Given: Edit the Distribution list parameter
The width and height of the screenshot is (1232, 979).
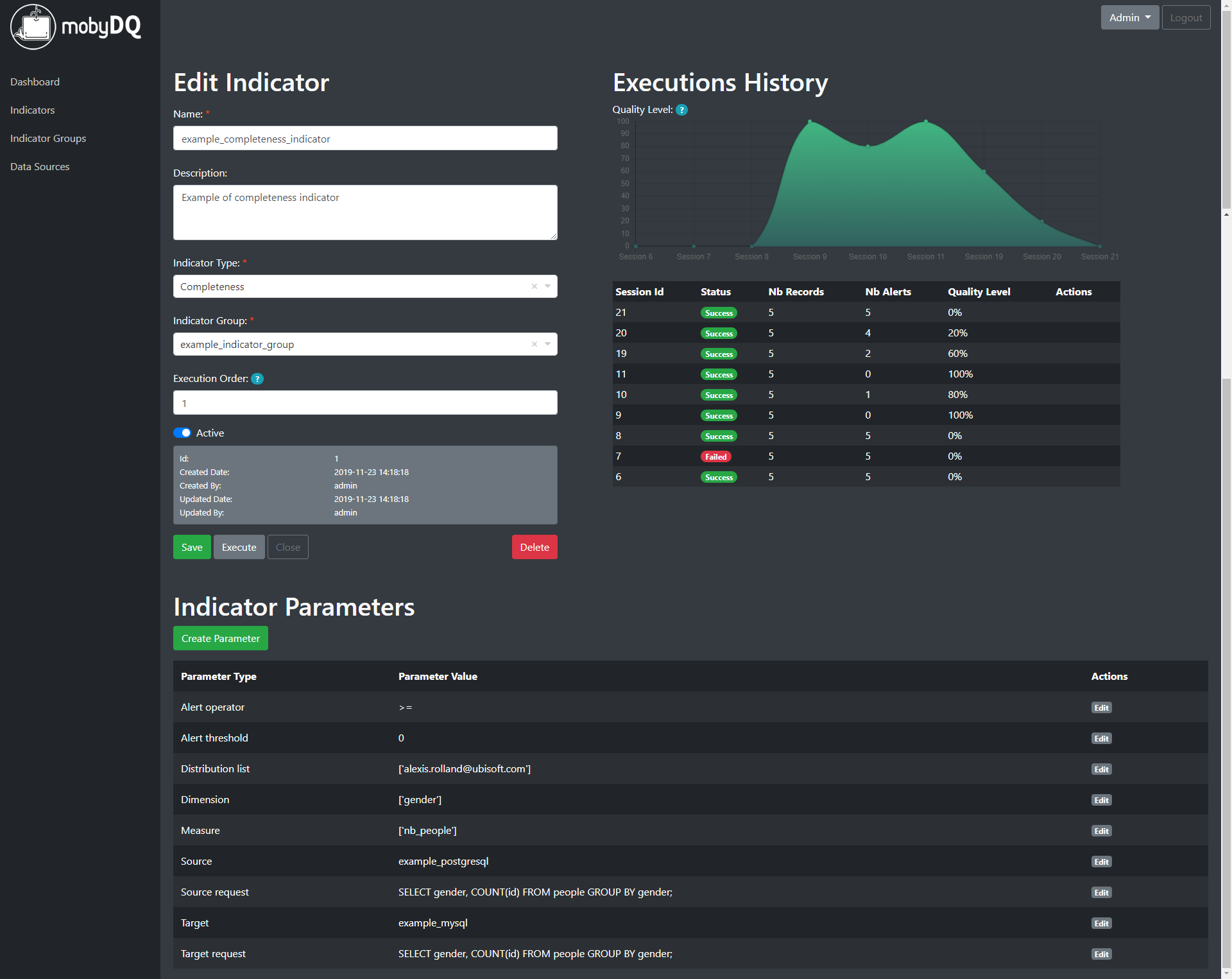Looking at the screenshot, I should (x=1101, y=769).
